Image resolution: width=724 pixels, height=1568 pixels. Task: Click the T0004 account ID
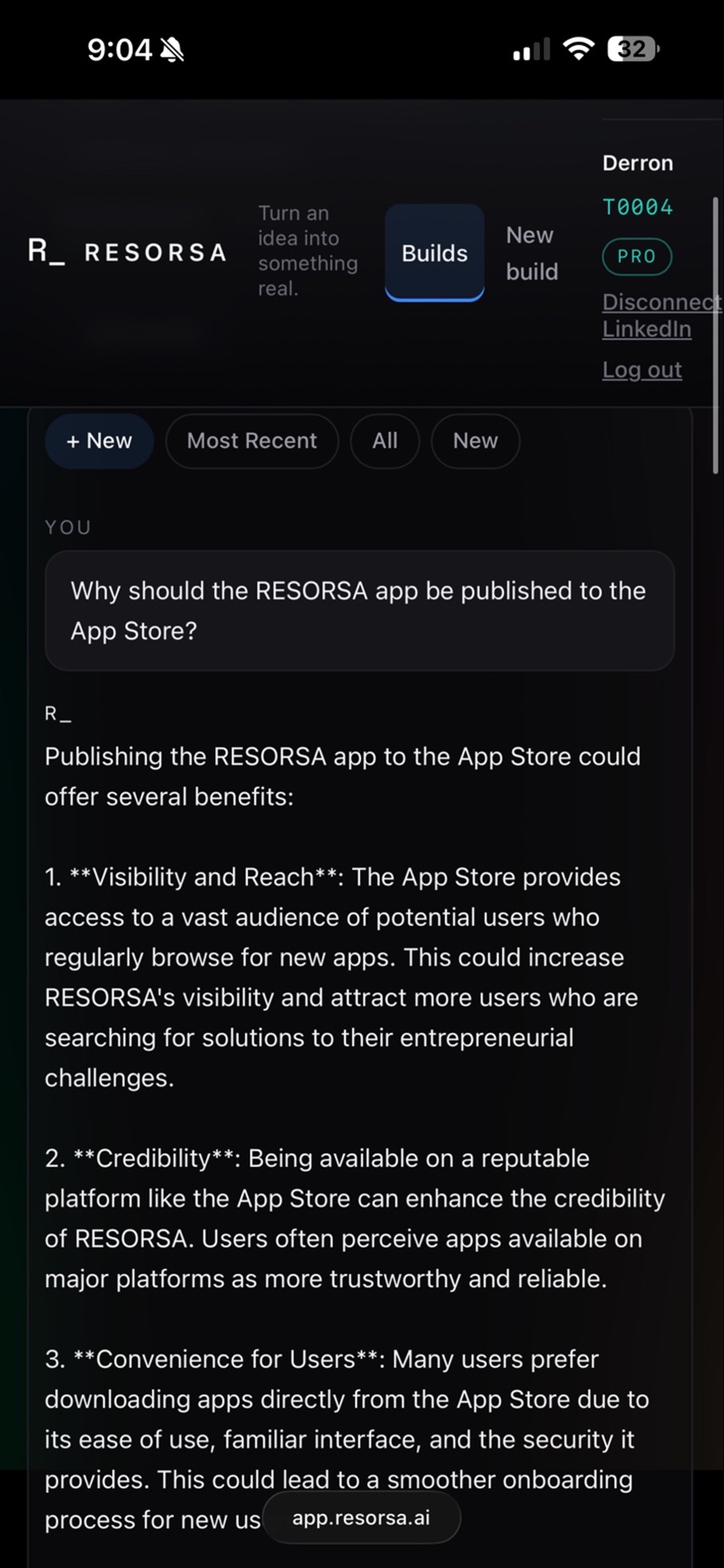coord(638,207)
